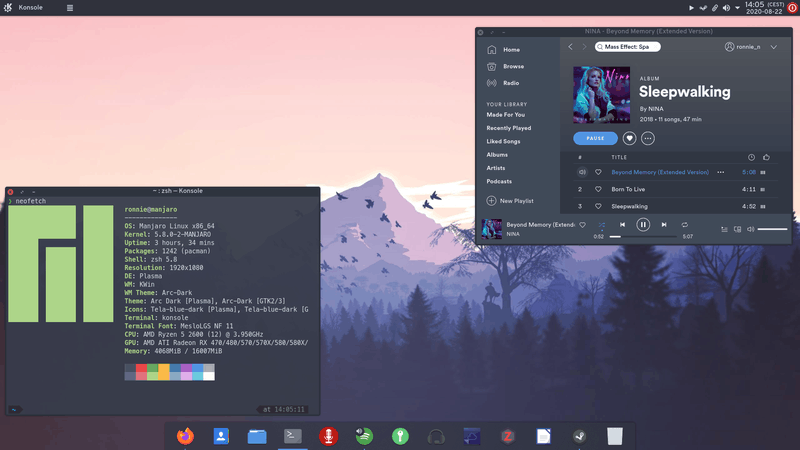Mute with the Spotify volume icon

tap(751, 230)
